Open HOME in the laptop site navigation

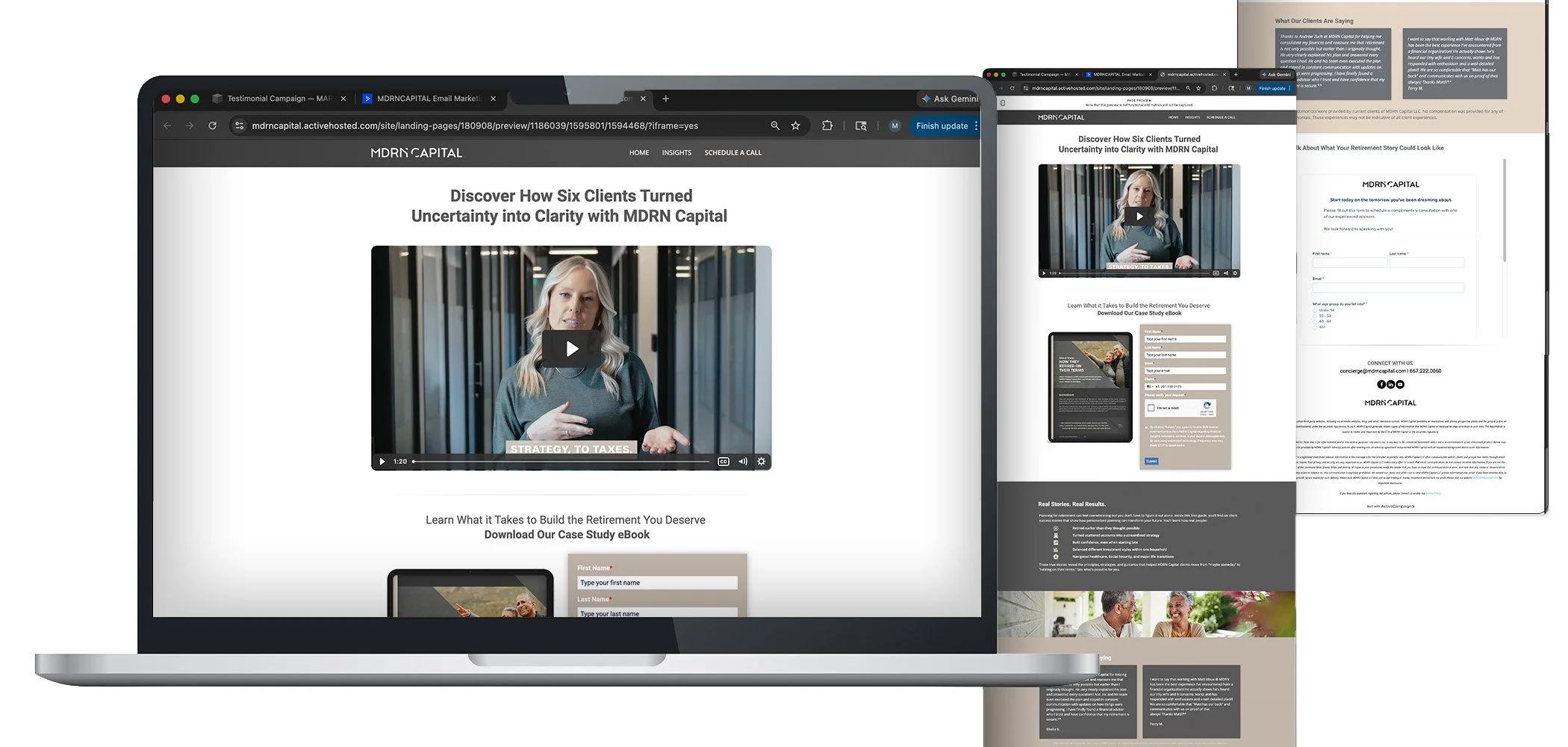[x=639, y=152]
